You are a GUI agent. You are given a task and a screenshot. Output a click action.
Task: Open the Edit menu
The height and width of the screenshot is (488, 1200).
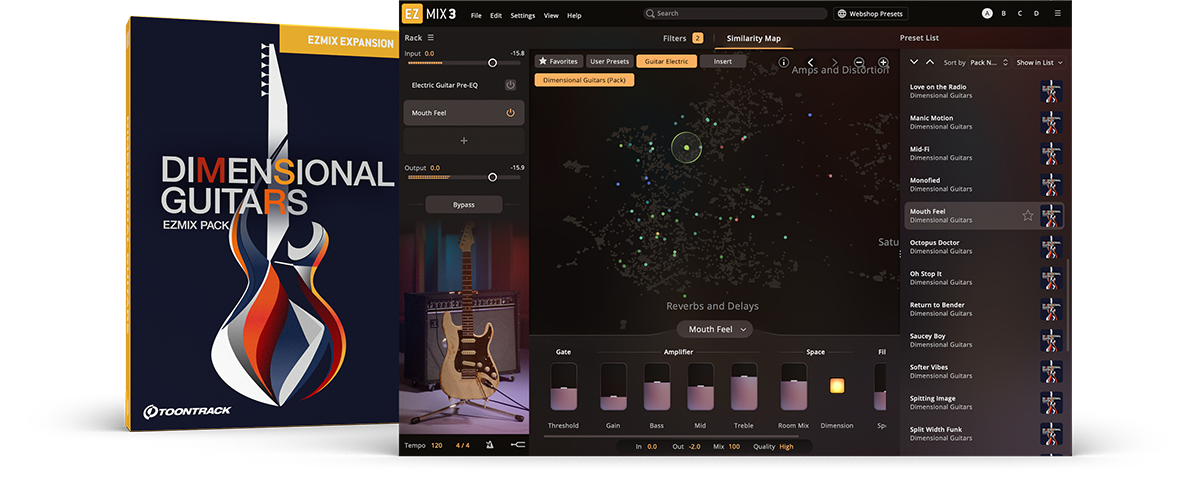(496, 15)
